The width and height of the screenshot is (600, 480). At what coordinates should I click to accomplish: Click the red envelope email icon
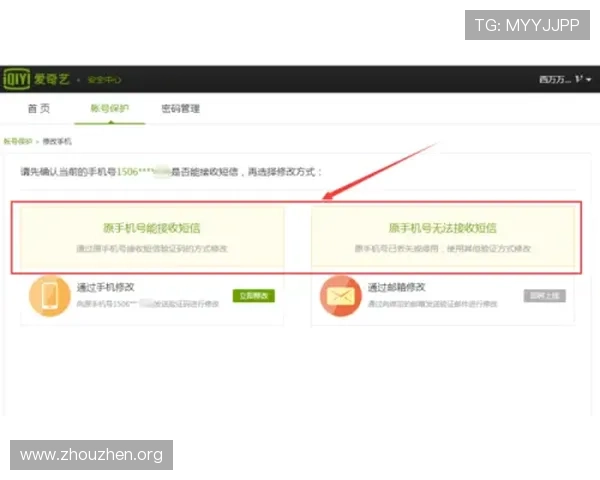pyautogui.click(x=341, y=296)
